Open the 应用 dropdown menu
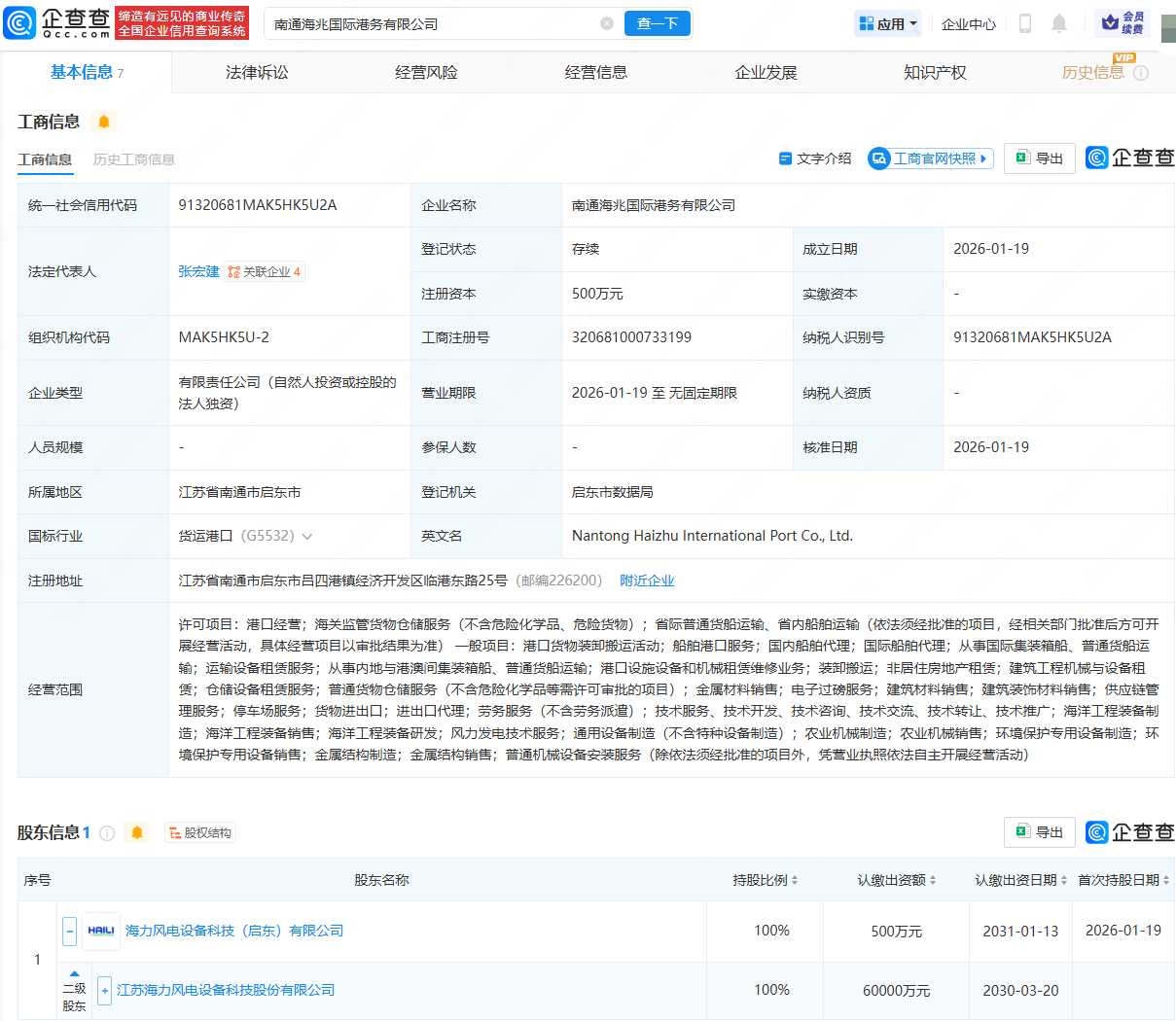The width and height of the screenshot is (1176, 1021). [887, 23]
